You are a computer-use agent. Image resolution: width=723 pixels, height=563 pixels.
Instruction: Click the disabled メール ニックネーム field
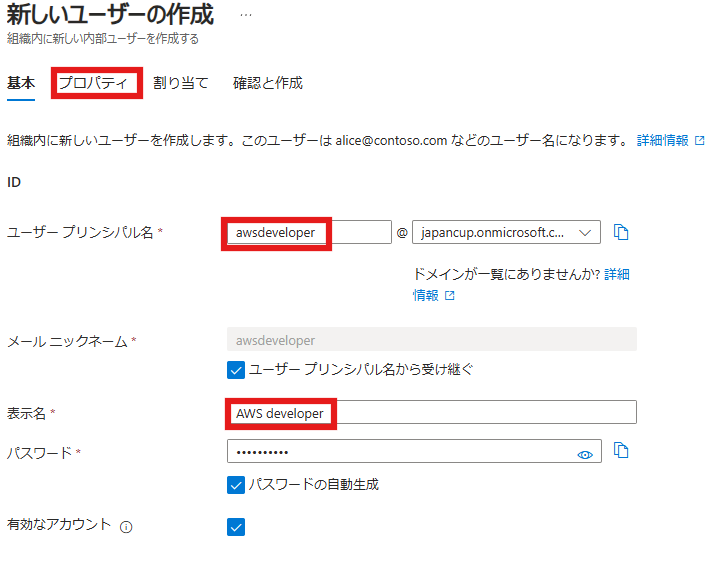(x=432, y=339)
